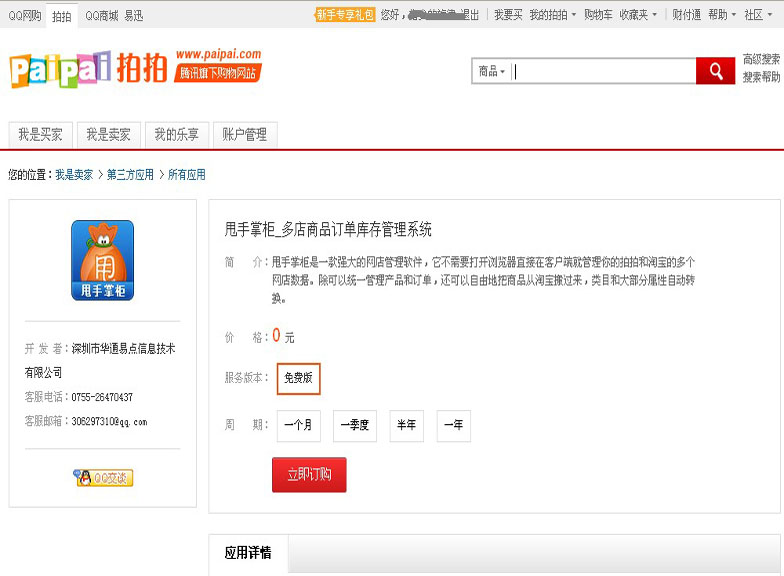Screen dimensions: 784x576
Task: Expand the 社区 dropdown
Action: 758,15
